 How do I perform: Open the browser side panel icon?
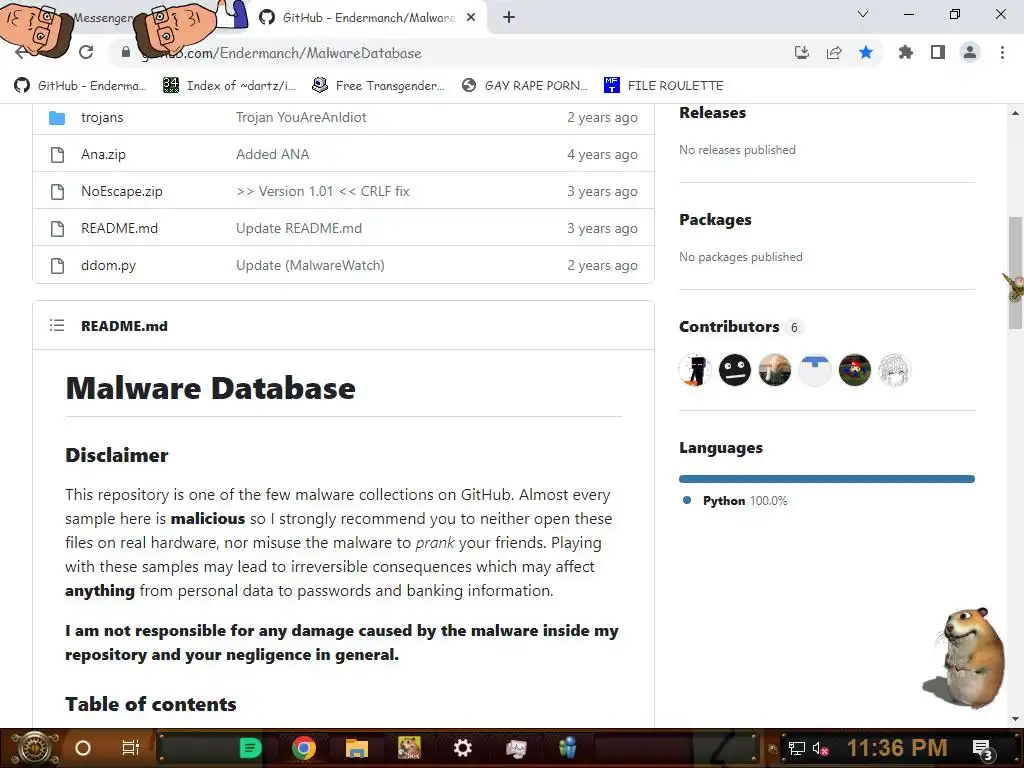pos(938,52)
